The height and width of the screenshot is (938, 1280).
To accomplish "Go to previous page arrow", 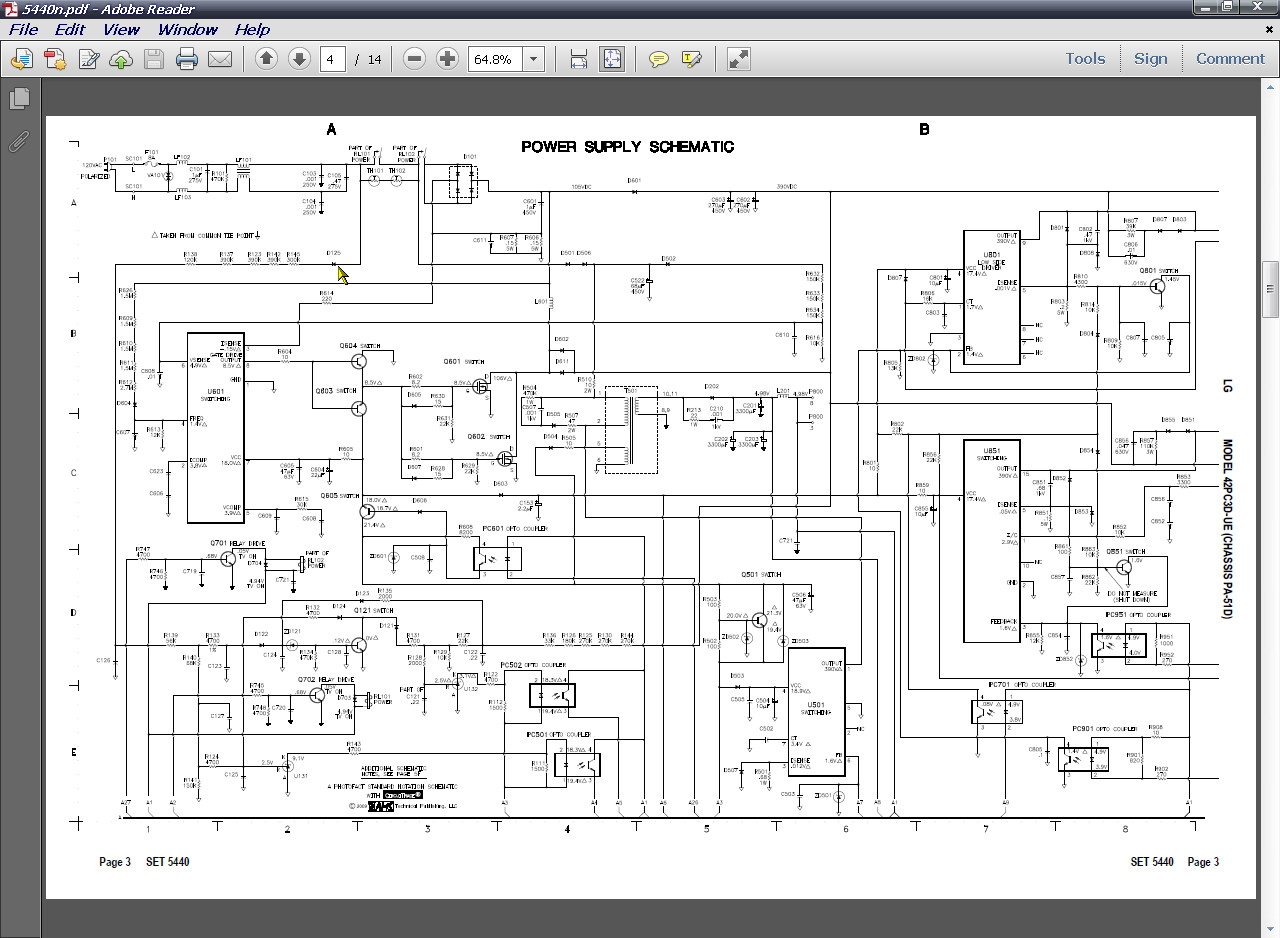I will coord(266,59).
